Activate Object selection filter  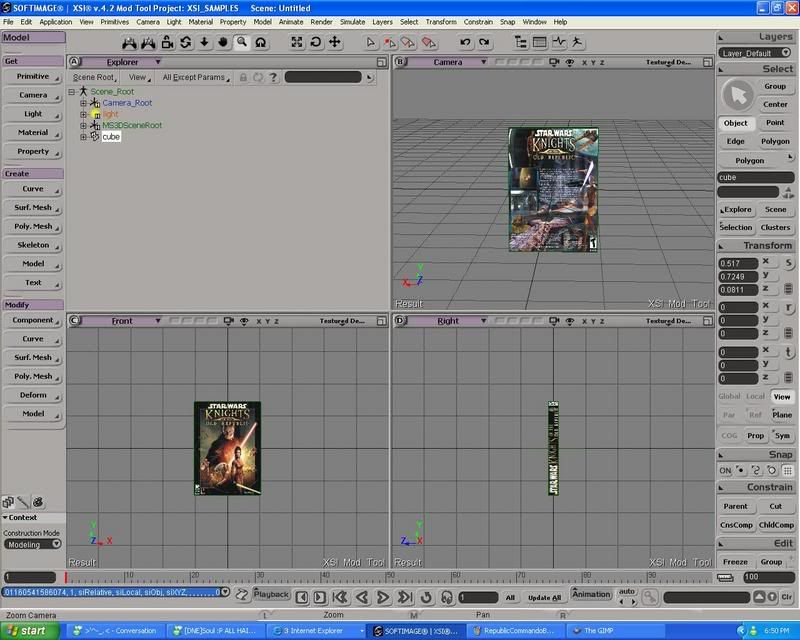click(x=735, y=123)
